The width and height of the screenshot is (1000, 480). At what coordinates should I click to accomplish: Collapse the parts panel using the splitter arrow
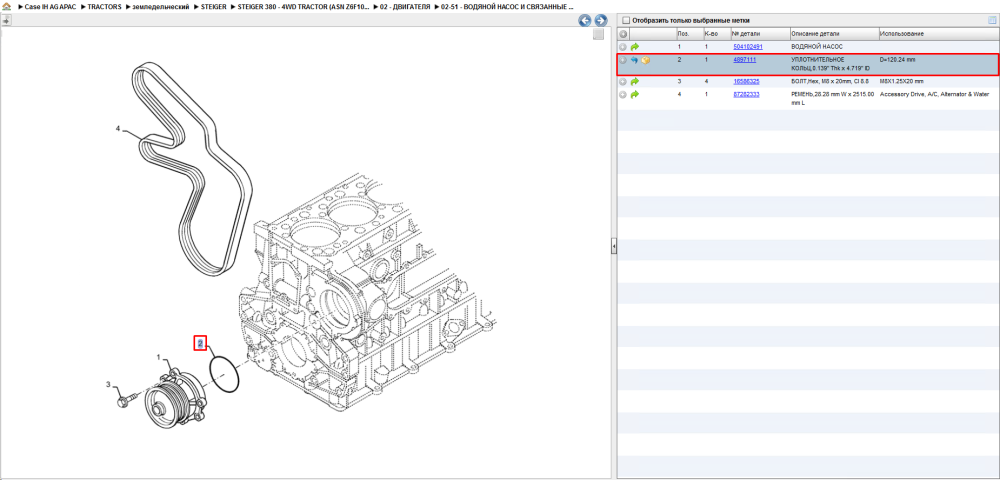[613, 246]
